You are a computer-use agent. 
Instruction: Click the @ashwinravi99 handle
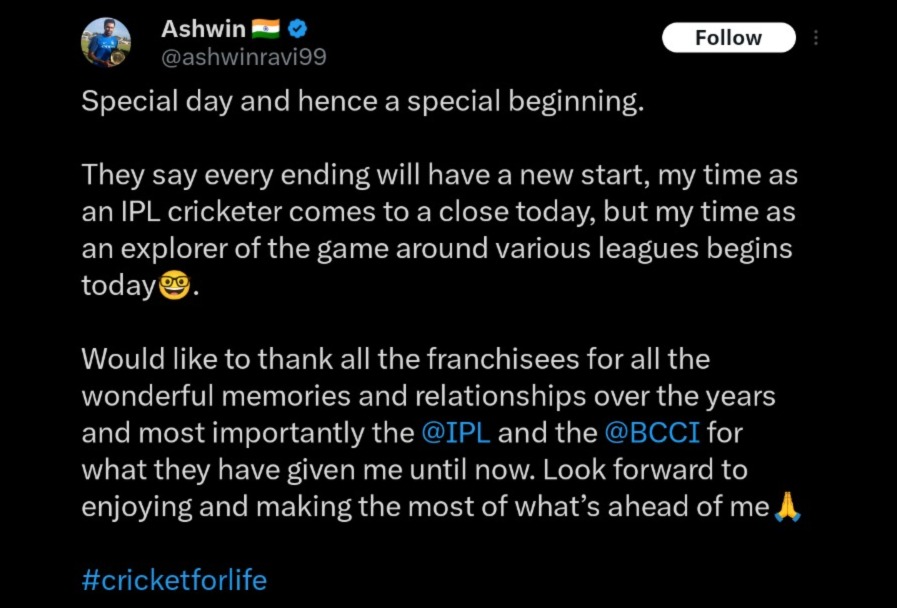coord(243,57)
